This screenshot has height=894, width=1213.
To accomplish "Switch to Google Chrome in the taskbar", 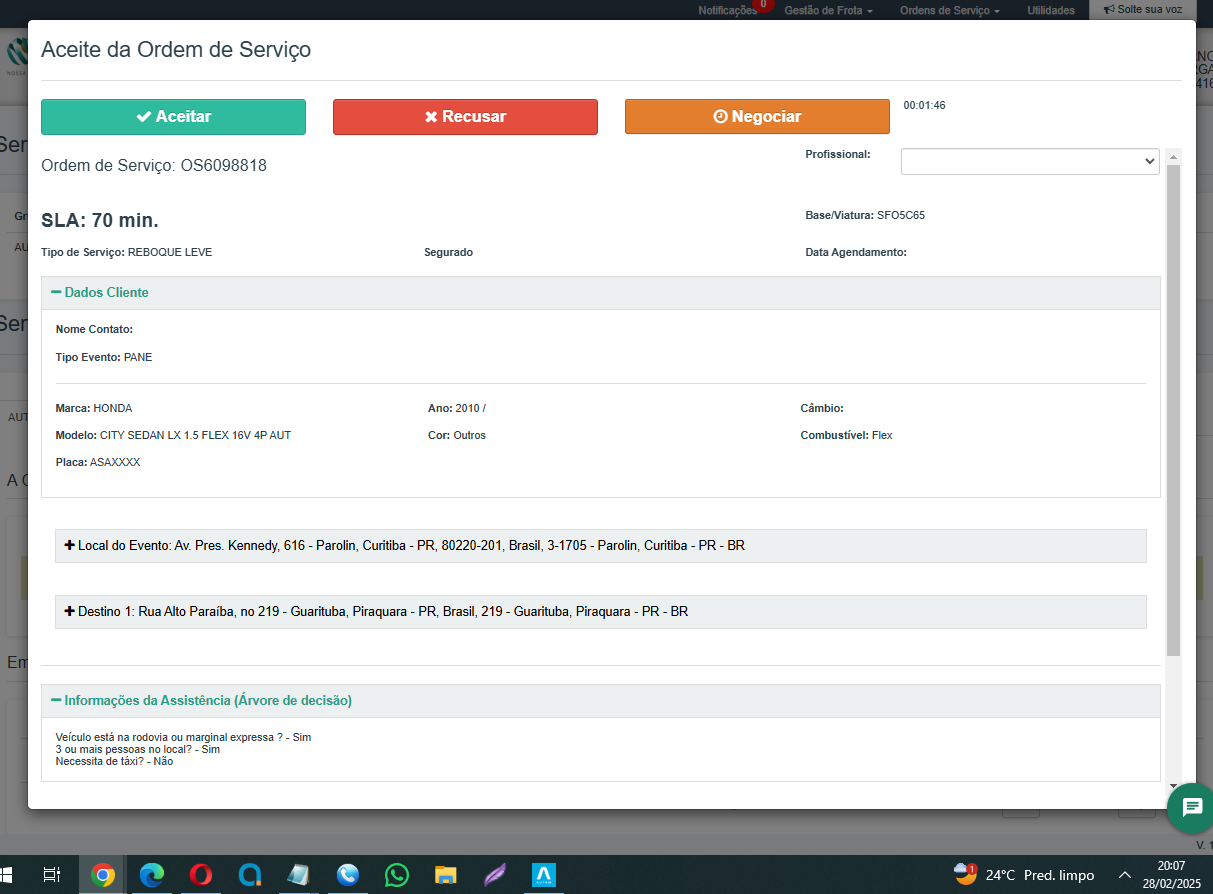I will (x=102, y=875).
